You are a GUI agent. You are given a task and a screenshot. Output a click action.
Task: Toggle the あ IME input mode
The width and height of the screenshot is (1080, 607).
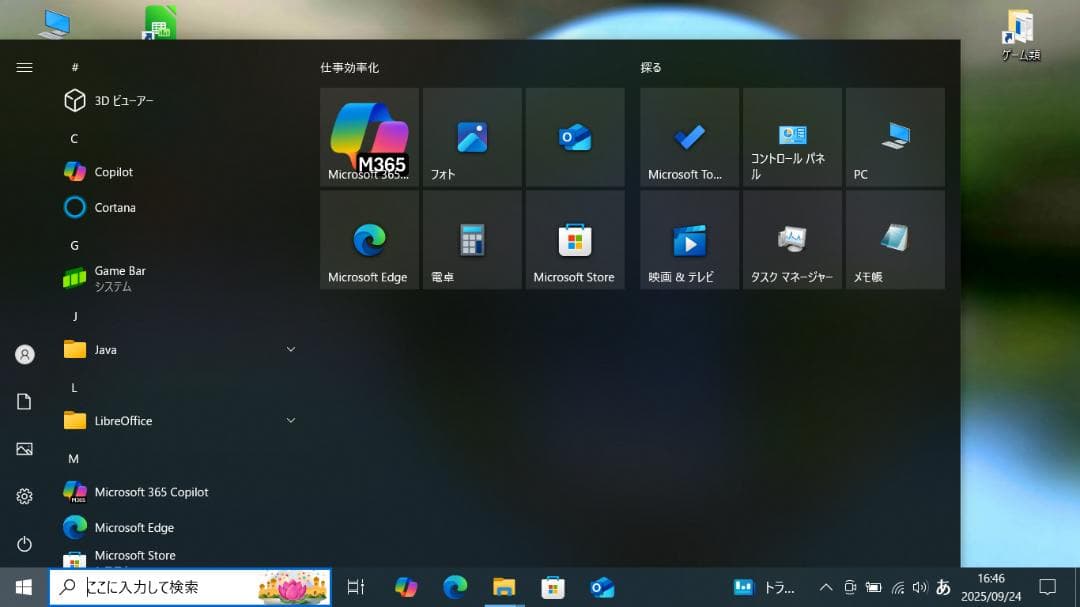pos(944,587)
